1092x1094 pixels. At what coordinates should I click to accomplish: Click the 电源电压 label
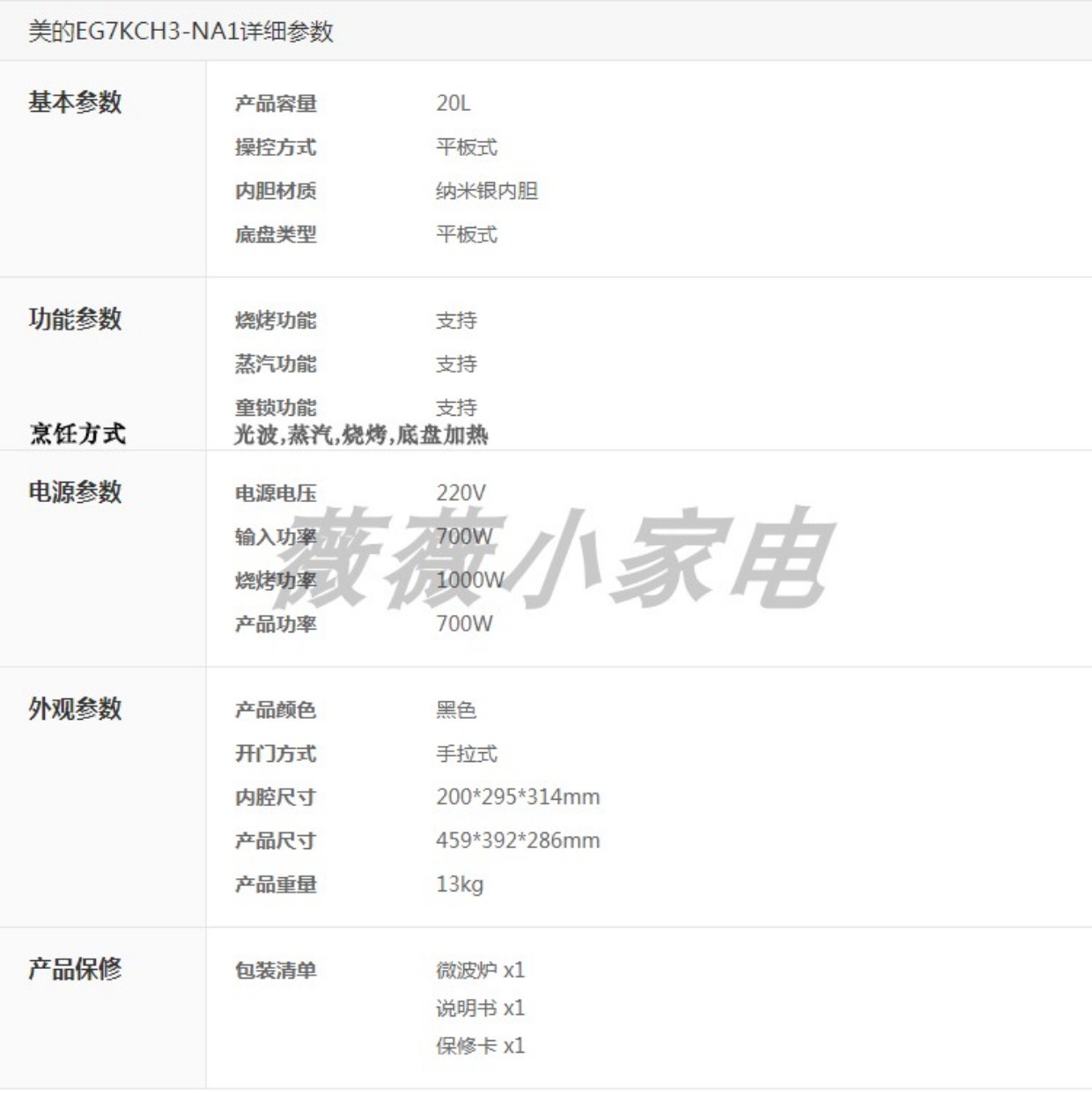pyautogui.click(x=276, y=493)
